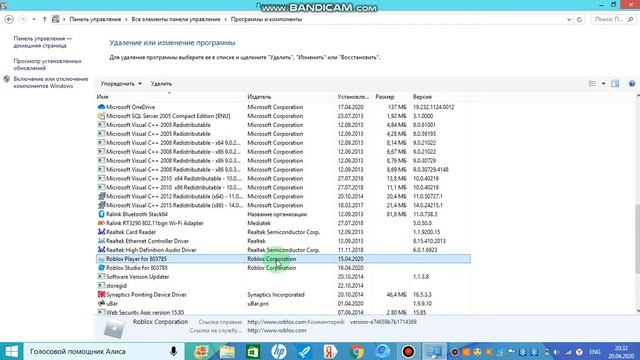This screenshot has width=640, height=360.
Task: Select uBar program entry
Action: tap(283, 304)
